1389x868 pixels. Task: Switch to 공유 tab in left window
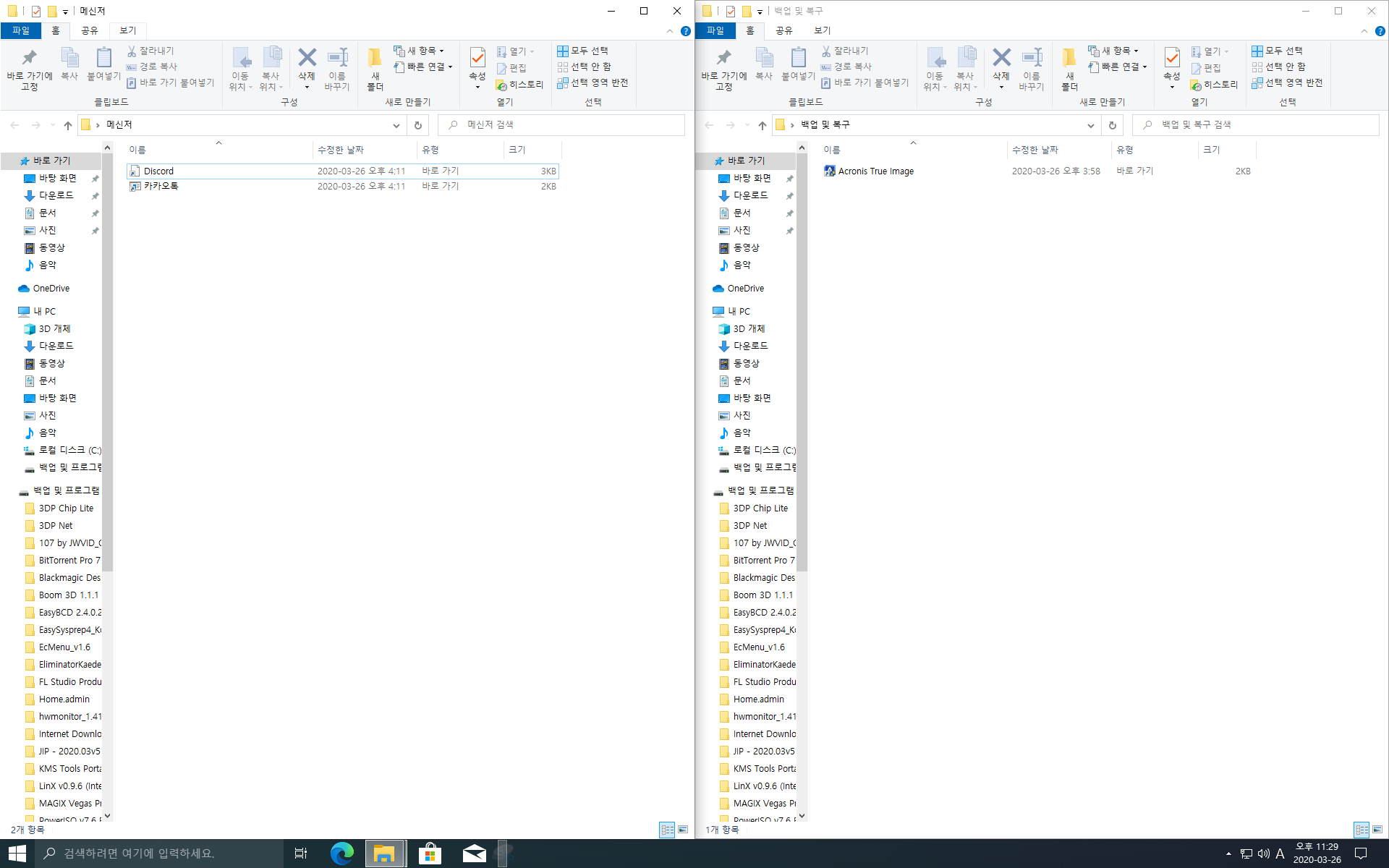point(89,30)
